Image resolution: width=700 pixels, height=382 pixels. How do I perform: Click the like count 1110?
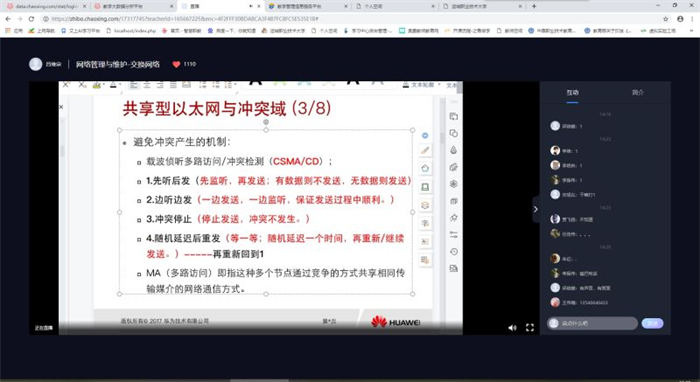[190, 64]
